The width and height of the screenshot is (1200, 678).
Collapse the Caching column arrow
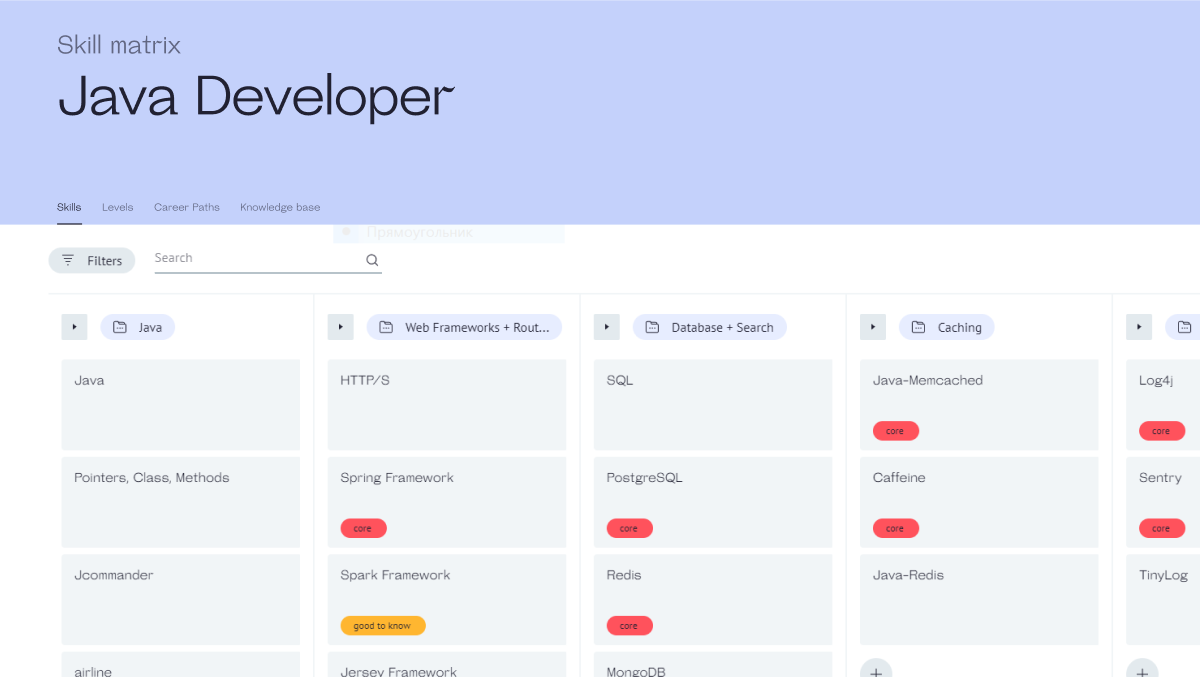873,327
